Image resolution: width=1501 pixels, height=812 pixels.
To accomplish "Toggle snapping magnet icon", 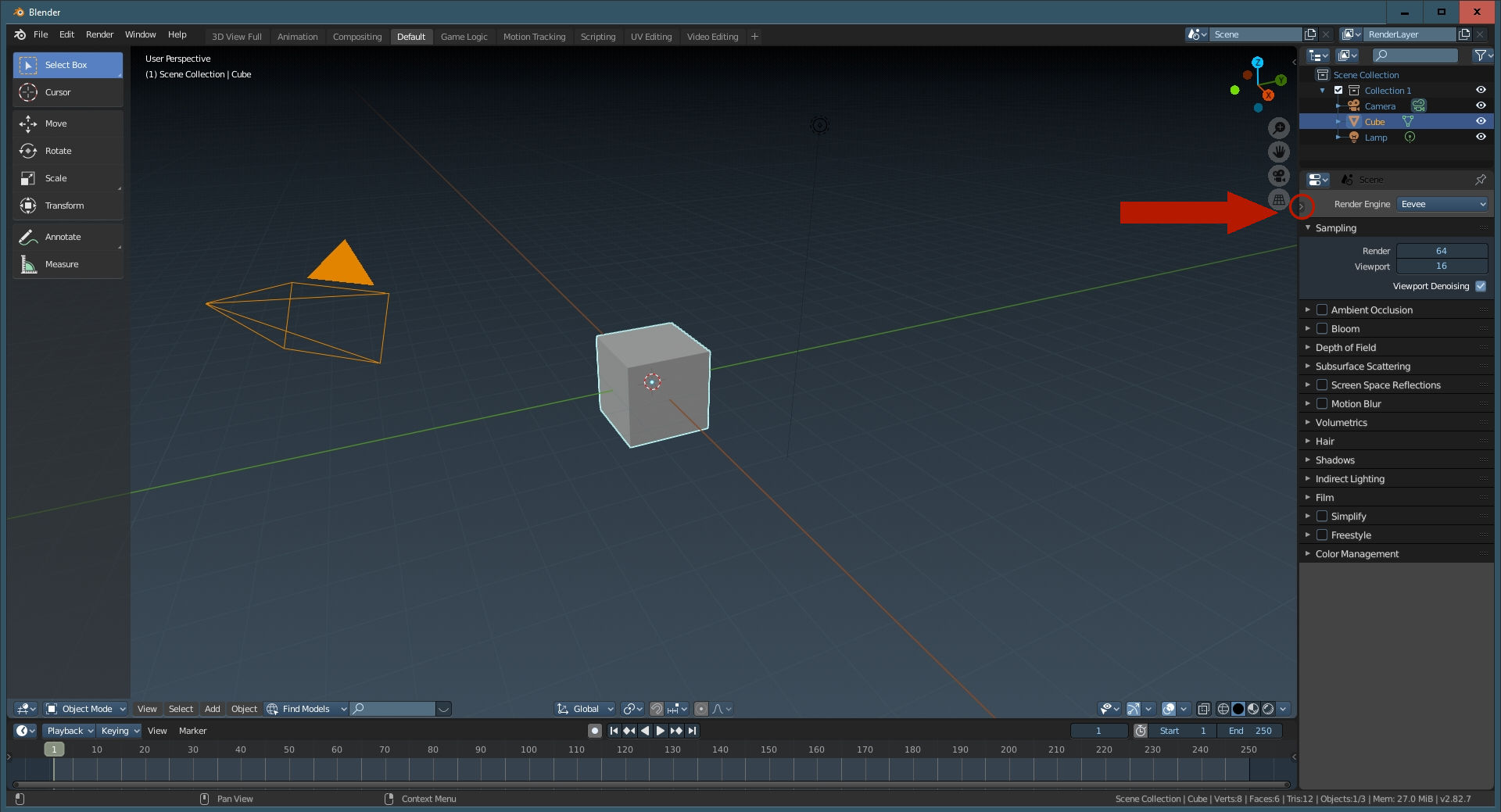I will click(657, 709).
